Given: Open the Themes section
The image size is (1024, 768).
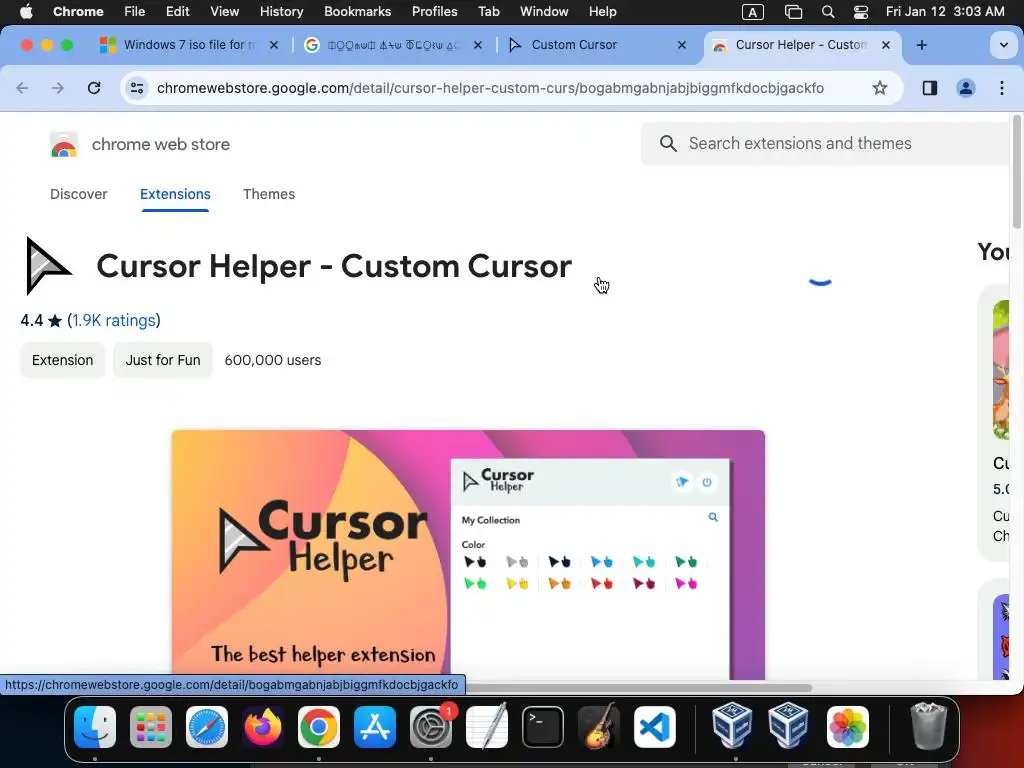Looking at the screenshot, I should (x=268, y=194).
